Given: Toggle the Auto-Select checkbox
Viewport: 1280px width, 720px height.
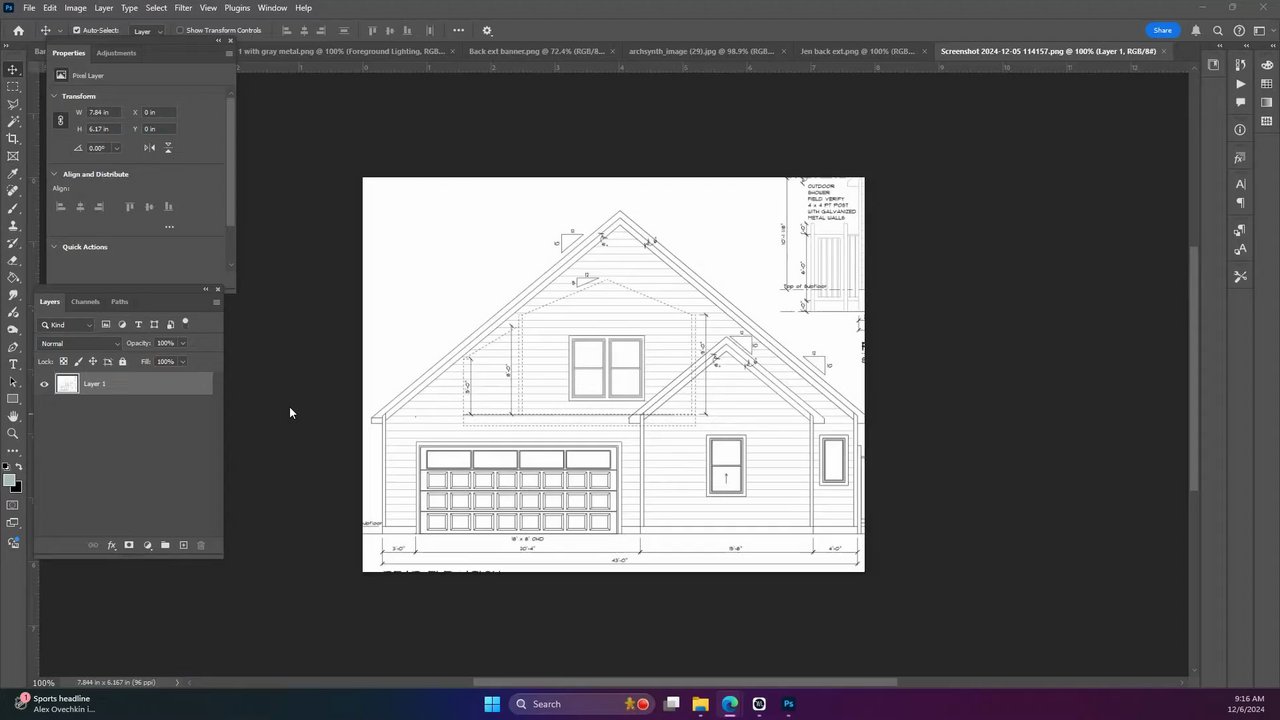Looking at the screenshot, I should 77,30.
